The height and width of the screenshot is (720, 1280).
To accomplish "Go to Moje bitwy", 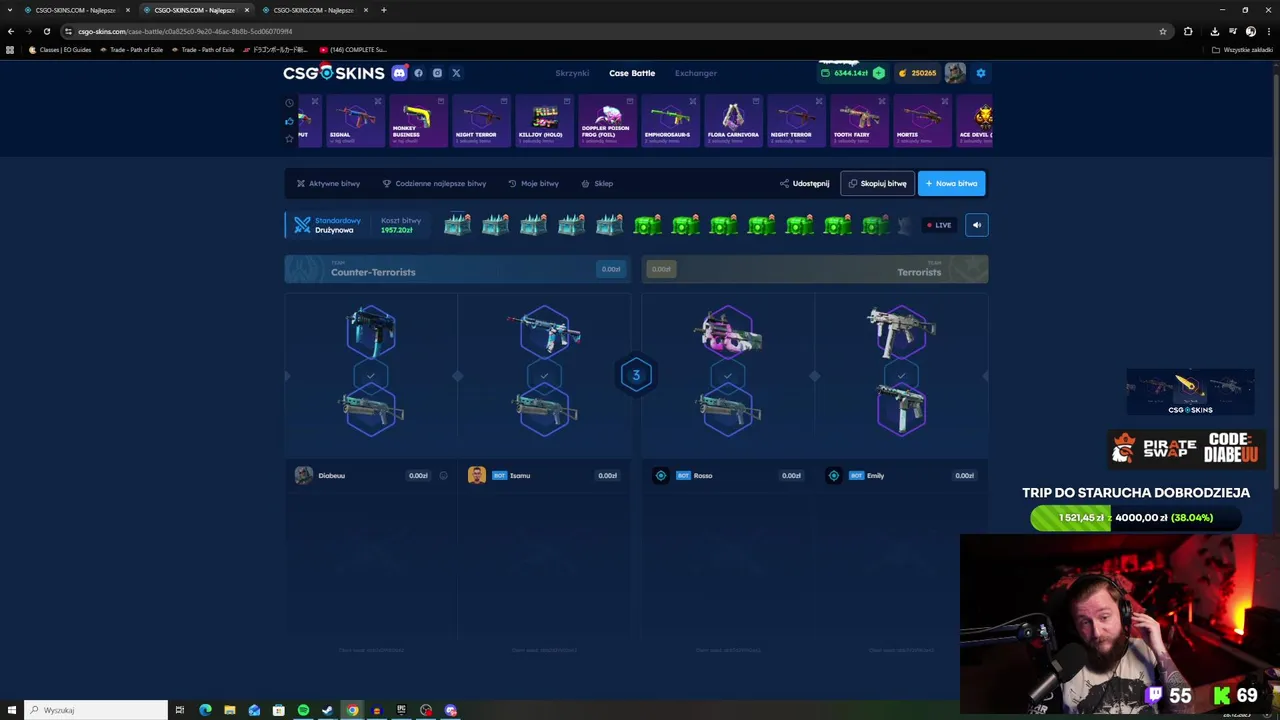I will coord(533,184).
